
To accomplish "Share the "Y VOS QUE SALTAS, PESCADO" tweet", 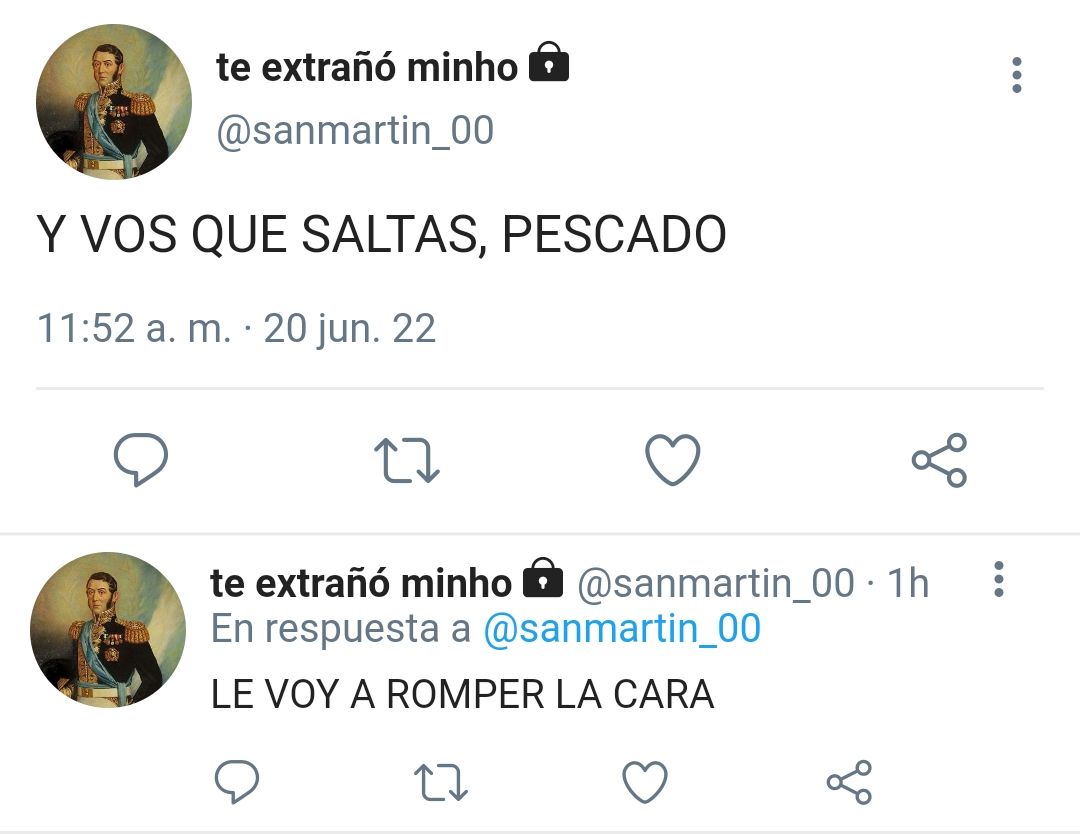I will 939,460.
